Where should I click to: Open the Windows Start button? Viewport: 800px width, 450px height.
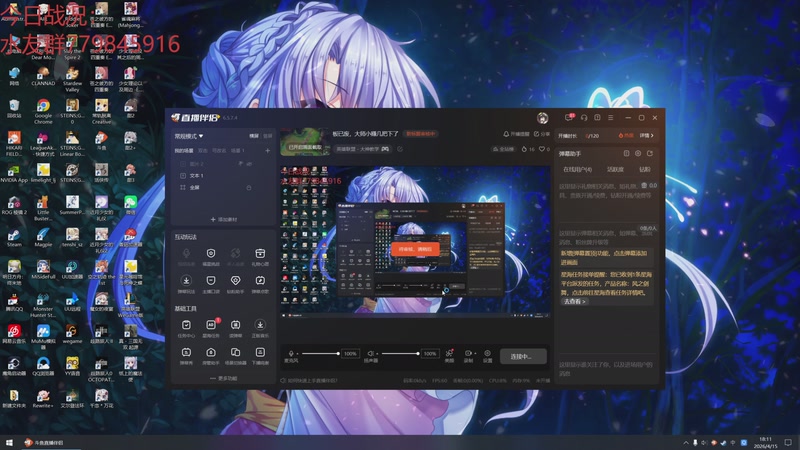(x=9, y=442)
